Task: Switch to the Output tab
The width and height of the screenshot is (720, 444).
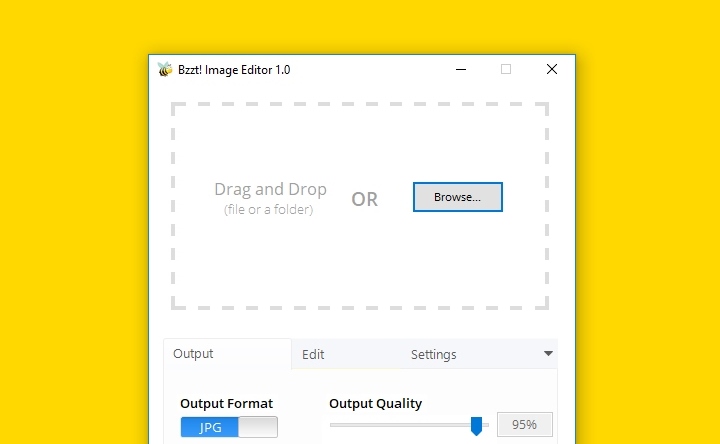Action: coord(228,354)
